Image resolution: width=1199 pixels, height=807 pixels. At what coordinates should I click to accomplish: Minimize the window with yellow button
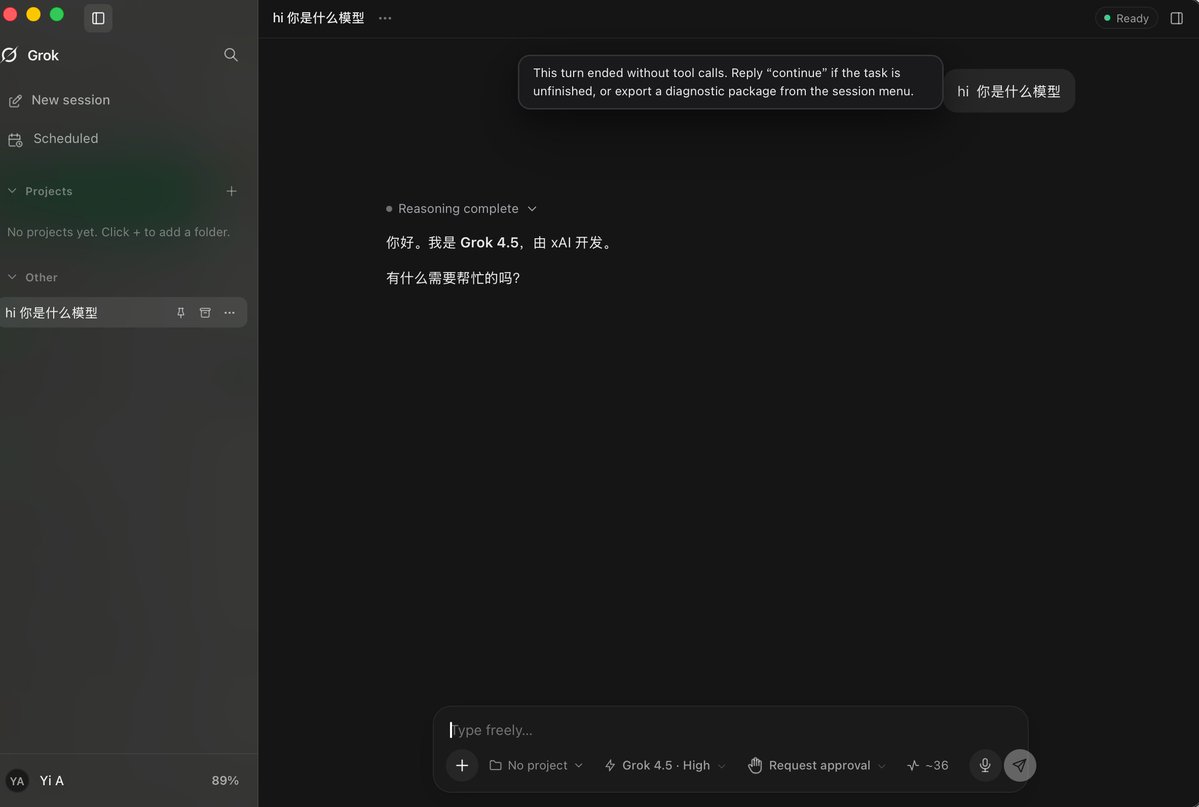(33, 15)
